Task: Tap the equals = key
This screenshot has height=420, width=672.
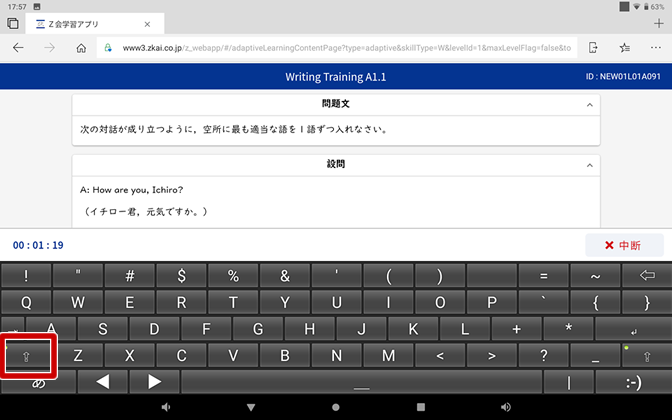Action: click(x=543, y=275)
